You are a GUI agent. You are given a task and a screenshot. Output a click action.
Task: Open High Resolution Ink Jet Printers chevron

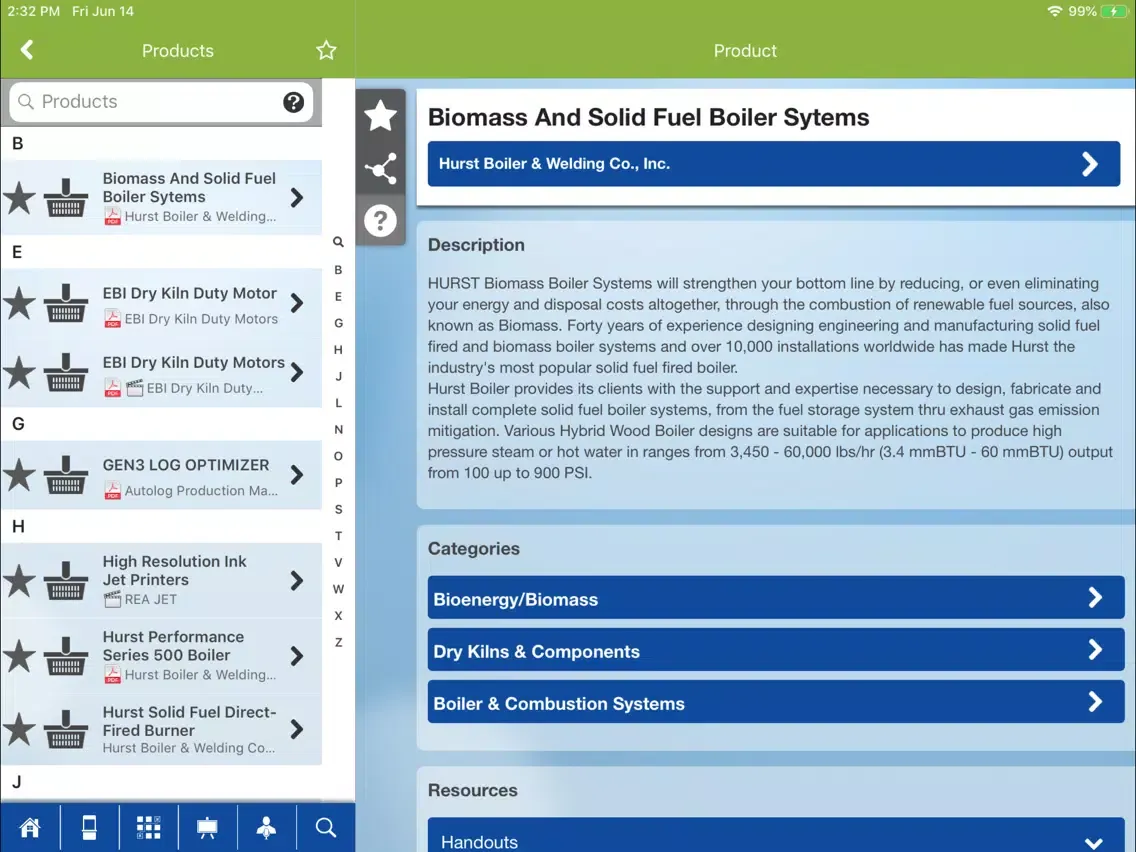(297, 580)
